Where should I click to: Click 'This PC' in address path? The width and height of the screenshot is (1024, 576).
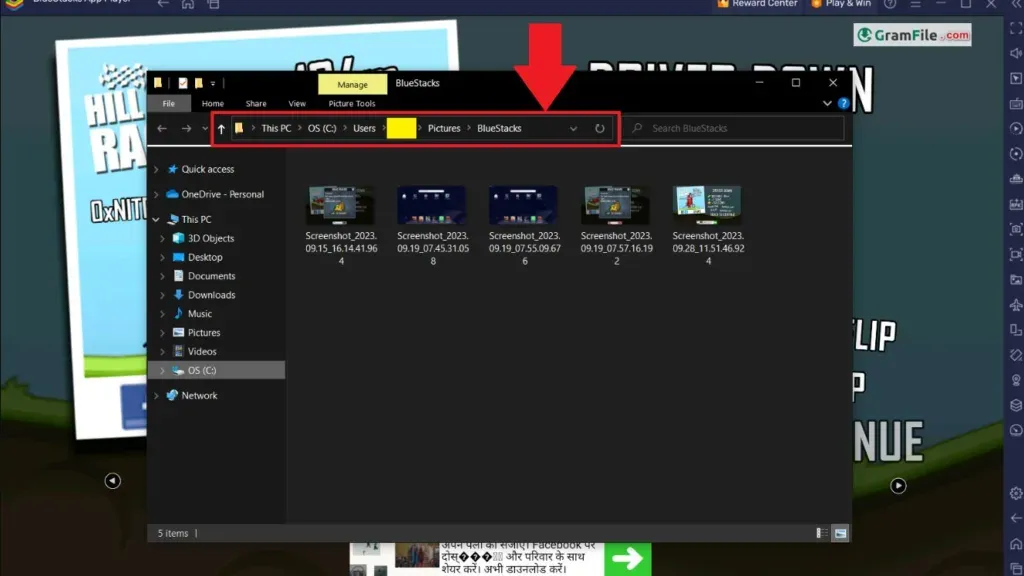click(276, 129)
